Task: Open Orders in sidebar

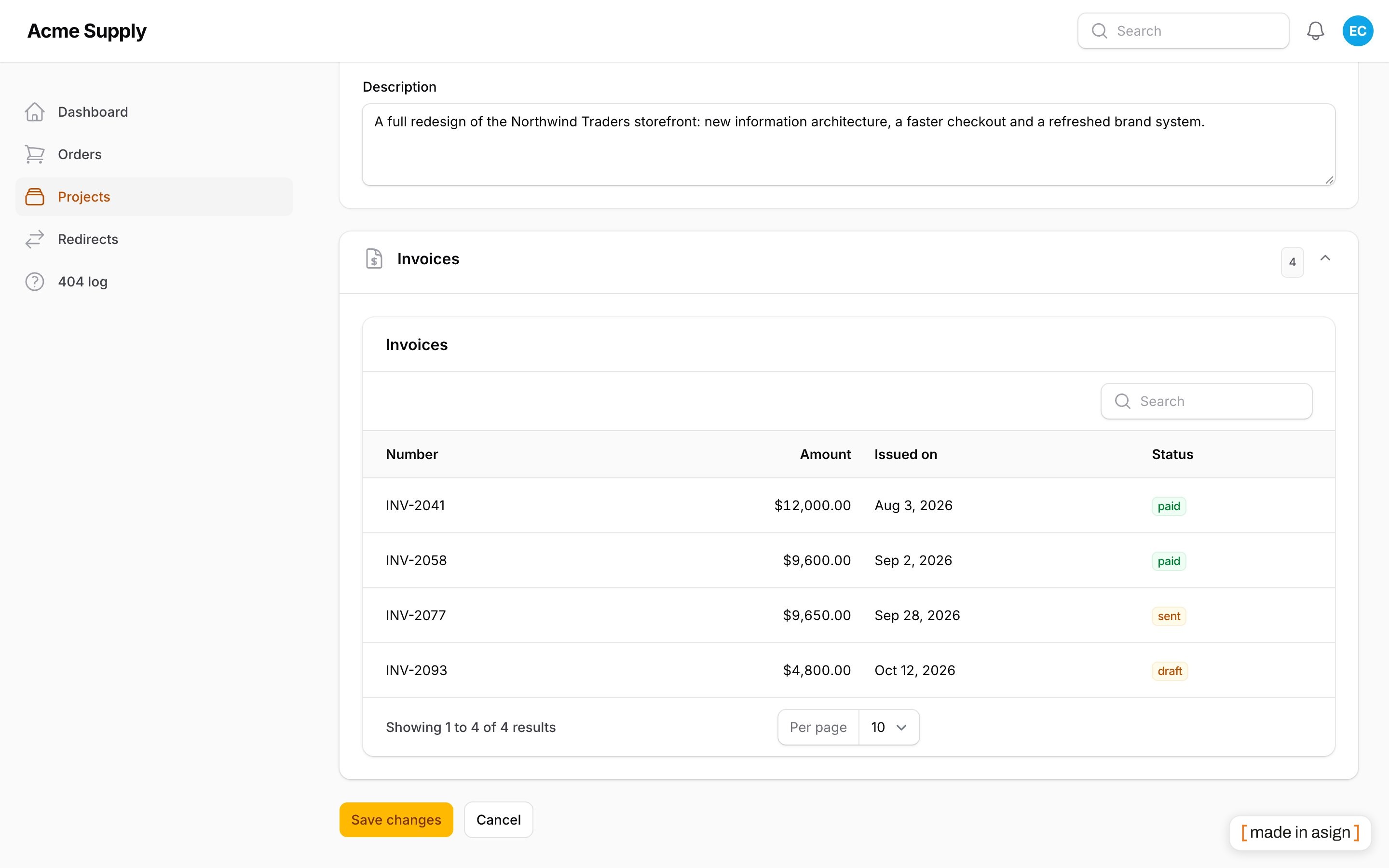Action: click(154, 154)
